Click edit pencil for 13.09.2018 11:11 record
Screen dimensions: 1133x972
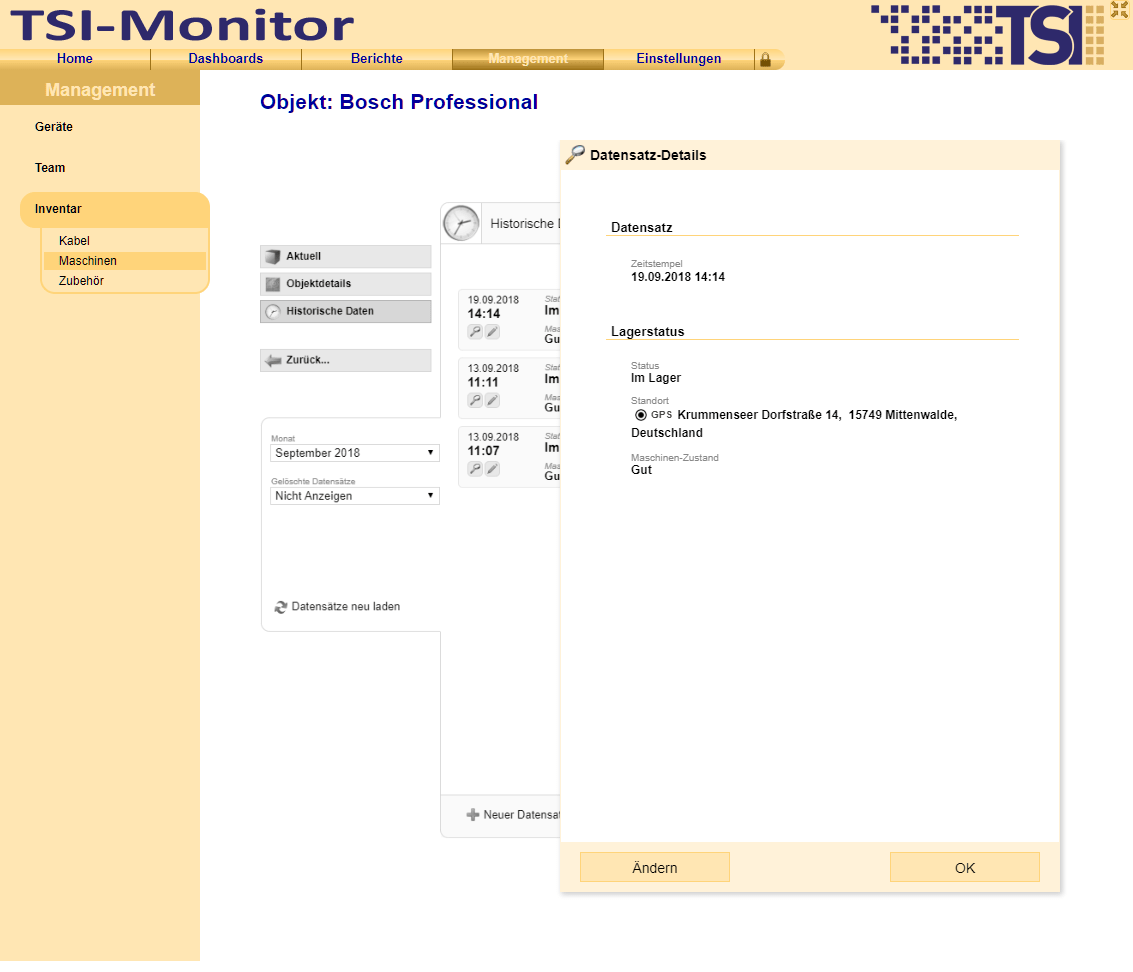pyautogui.click(x=492, y=400)
